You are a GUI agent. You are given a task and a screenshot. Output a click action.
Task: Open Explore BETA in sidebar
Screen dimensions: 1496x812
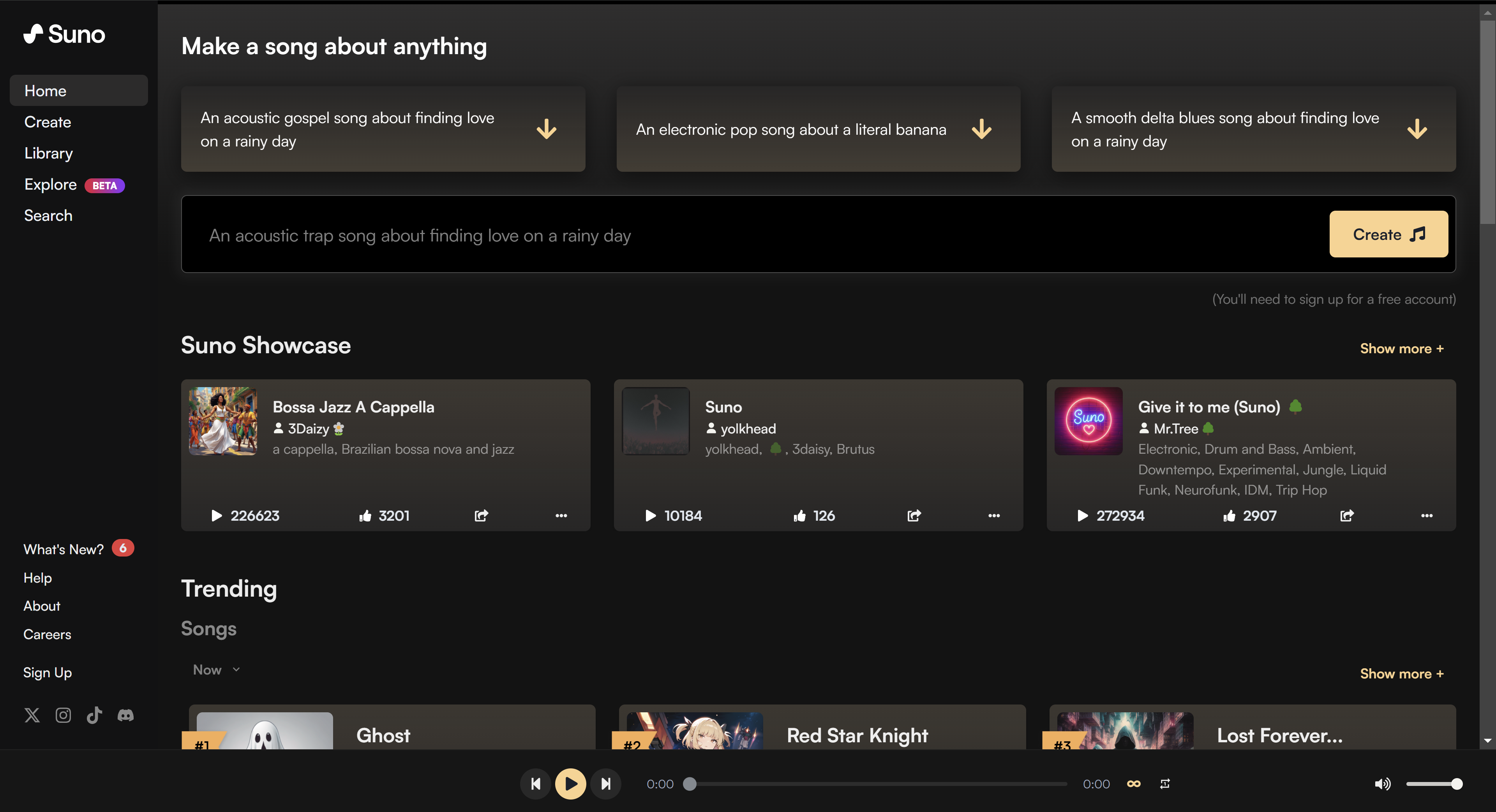[74, 185]
